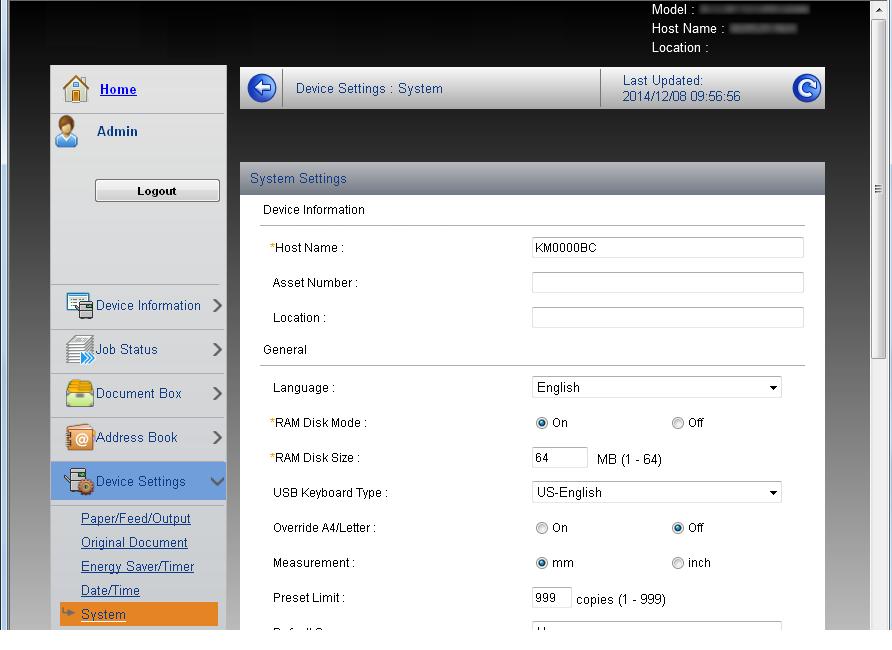Click the Device Settings gear icon

click(79, 481)
